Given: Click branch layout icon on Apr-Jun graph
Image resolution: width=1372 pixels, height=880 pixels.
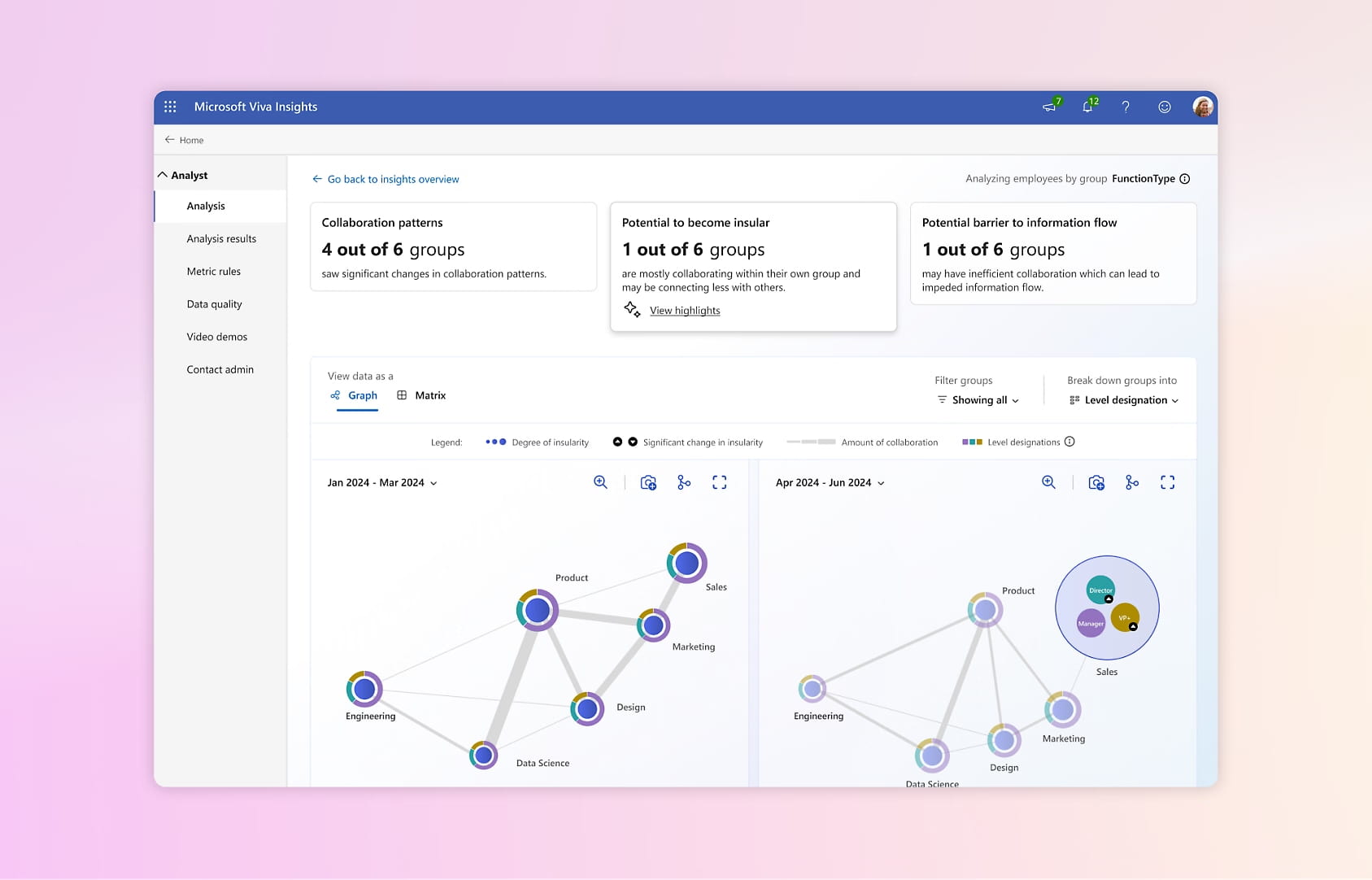Looking at the screenshot, I should (x=1132, y=482).
